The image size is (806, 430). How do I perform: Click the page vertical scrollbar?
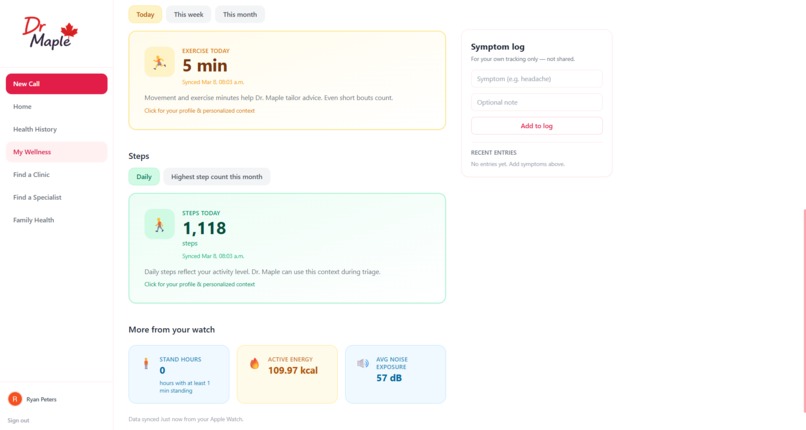click(x=803, y=311)
